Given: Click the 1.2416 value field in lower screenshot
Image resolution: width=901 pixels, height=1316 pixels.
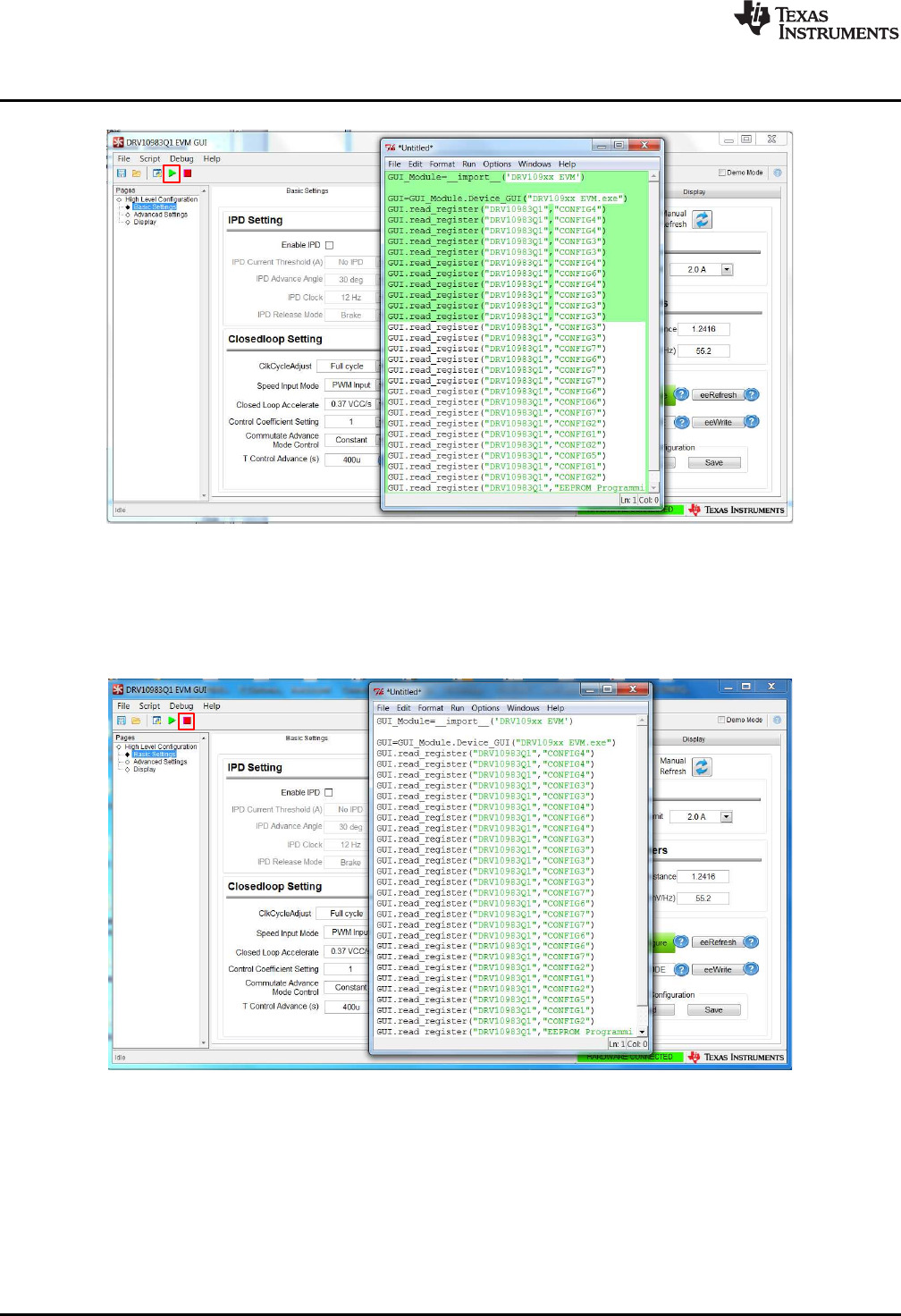Looking at the screenshot, I should click(703, 877).
